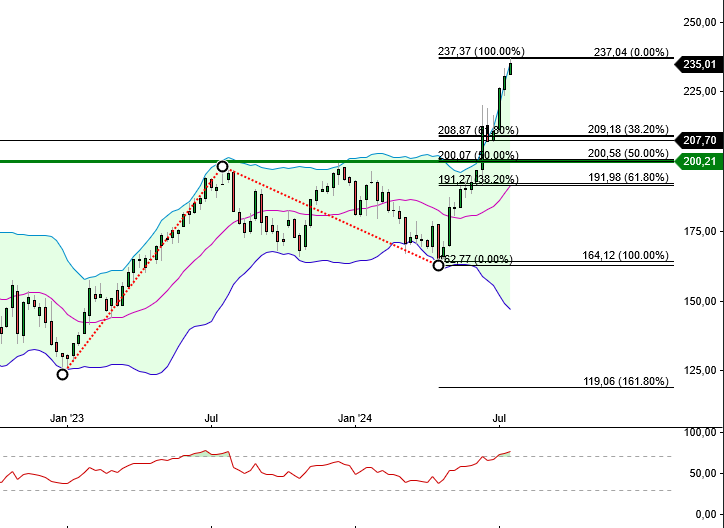Click the black 235,01 current price tag
This screenshot has width=724, height=528.
tap(699, 65)
